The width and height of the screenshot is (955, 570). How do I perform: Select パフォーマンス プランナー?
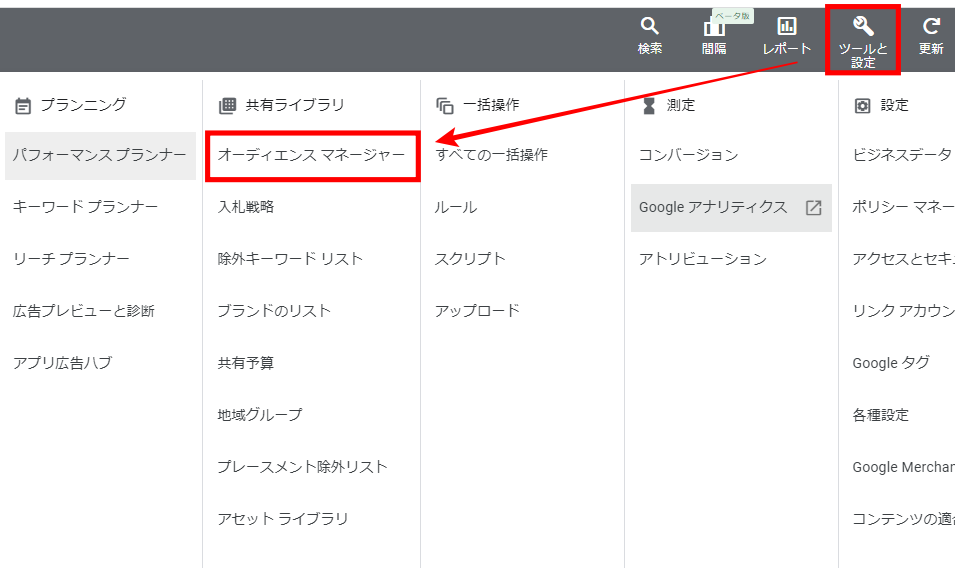[x=99, y=155]
